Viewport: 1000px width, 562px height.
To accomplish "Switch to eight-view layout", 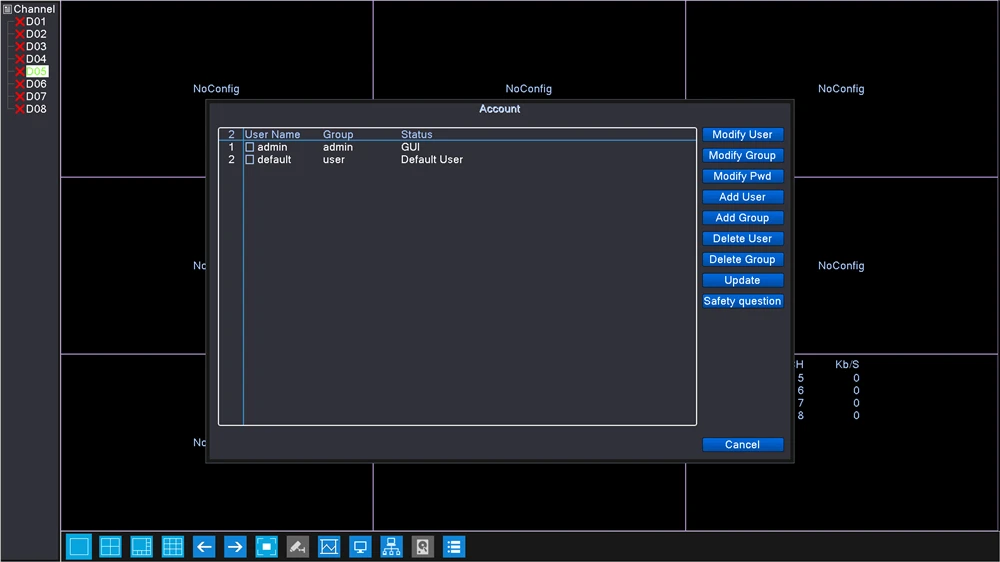I will [x=142, y=547].
